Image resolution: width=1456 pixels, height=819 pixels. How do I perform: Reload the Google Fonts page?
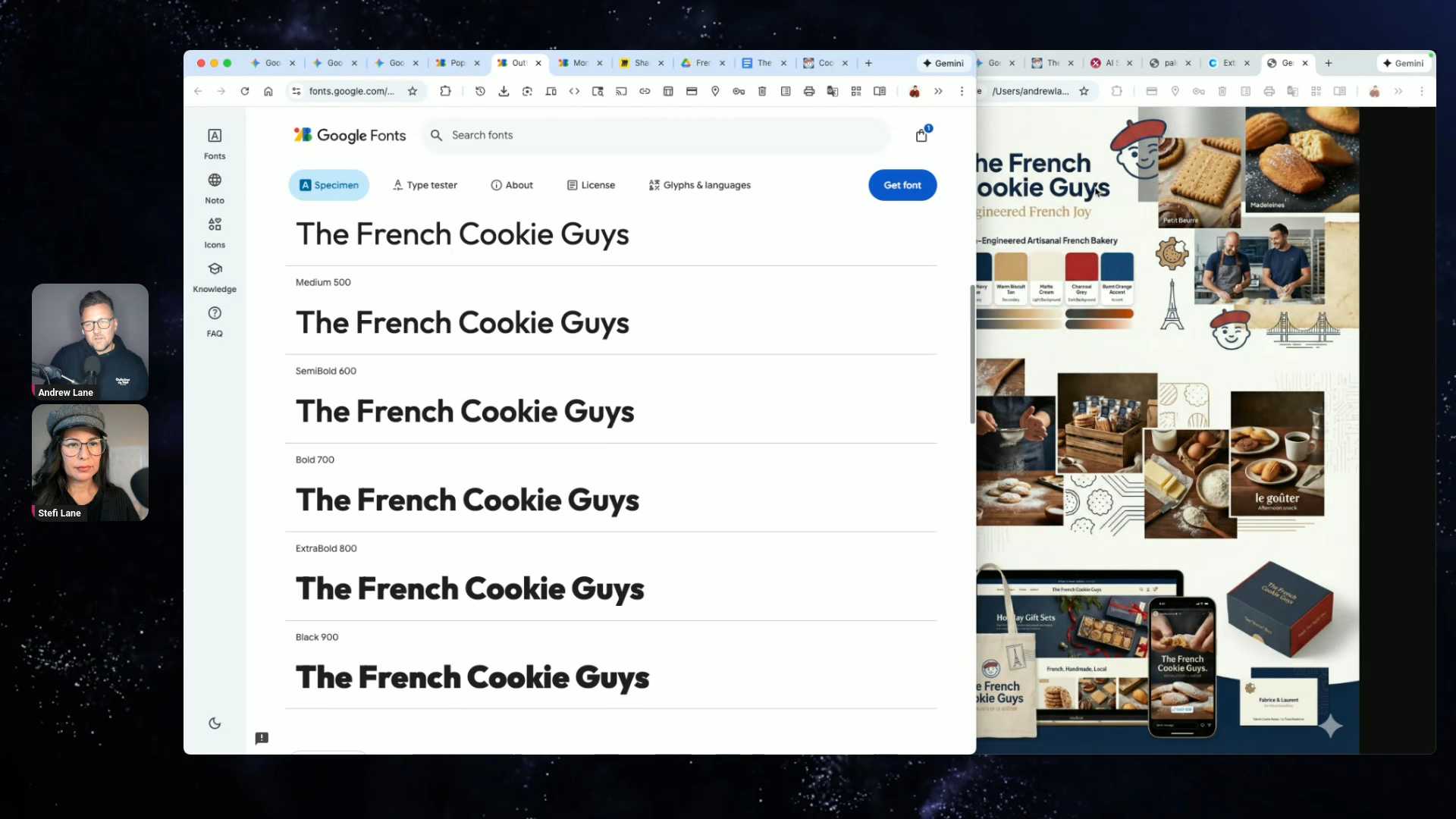tap(245, 91)
